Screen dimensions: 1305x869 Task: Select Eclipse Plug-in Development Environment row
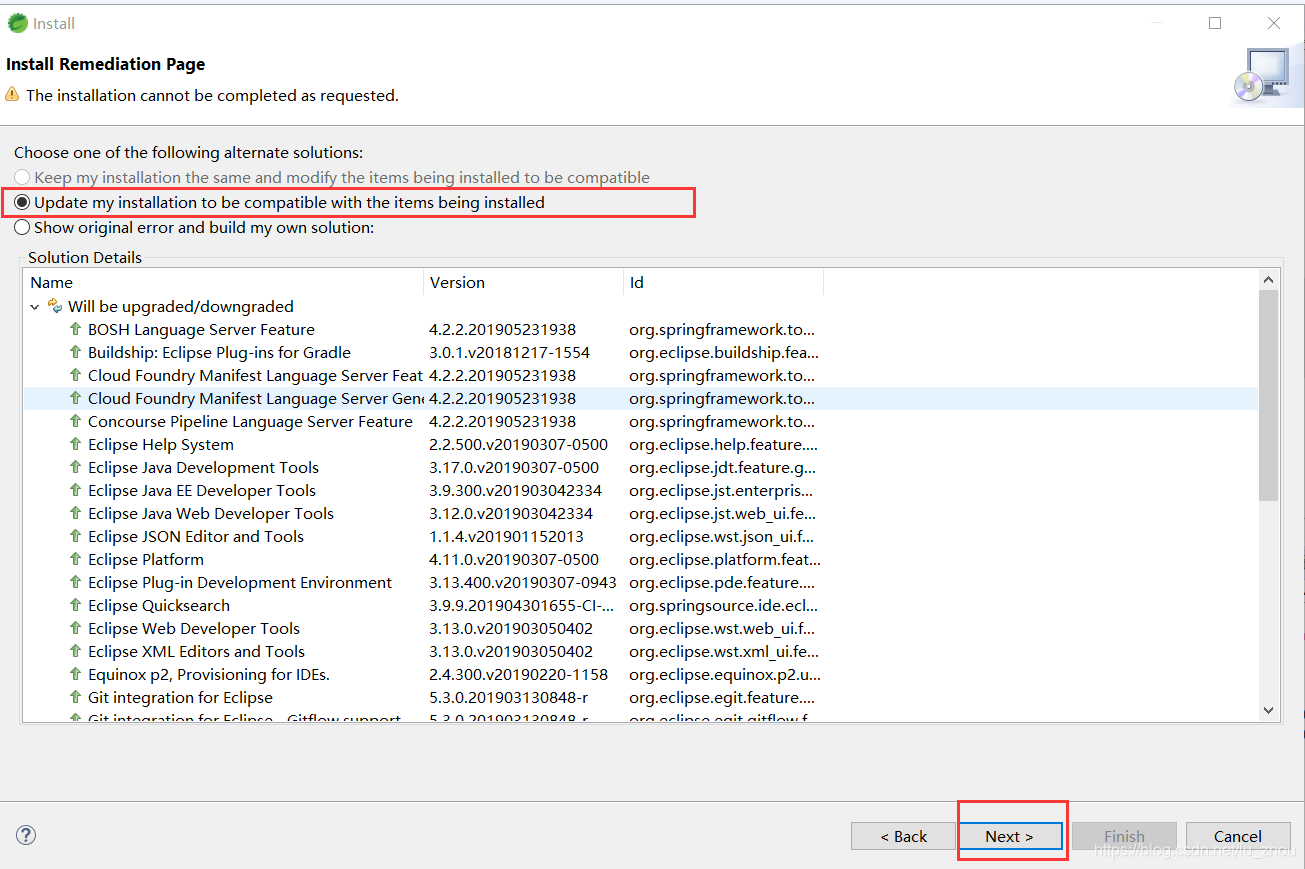[x=640, y=582]
